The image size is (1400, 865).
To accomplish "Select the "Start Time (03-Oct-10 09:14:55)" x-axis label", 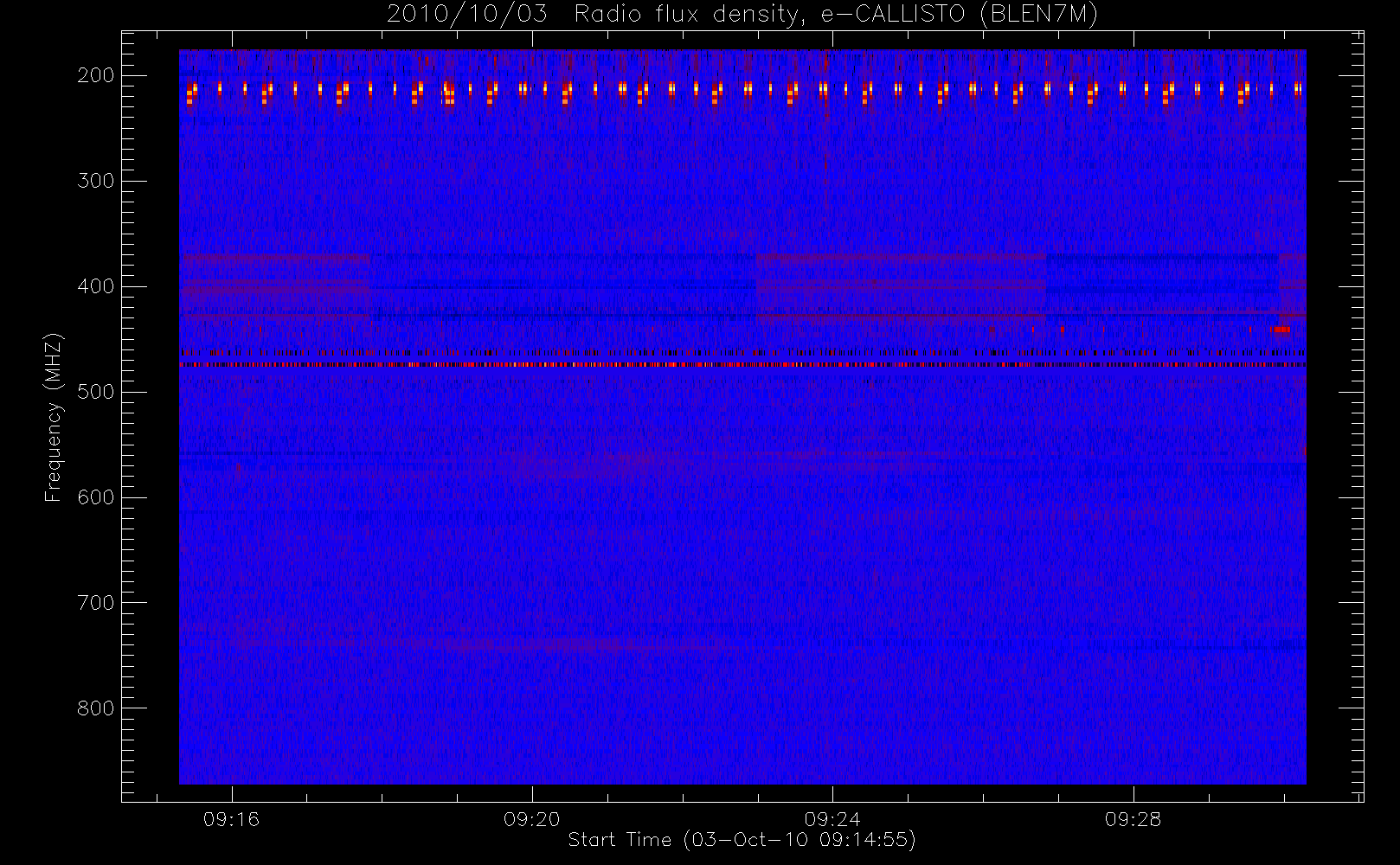I will 742,840.
